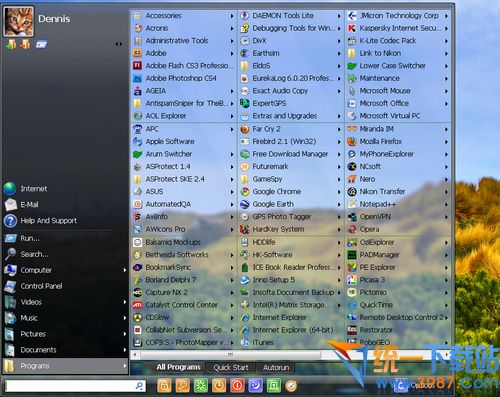Screen dimensions: 500x397
Task: Click the orange padlock lock button
Action: [x=164, y=386]
